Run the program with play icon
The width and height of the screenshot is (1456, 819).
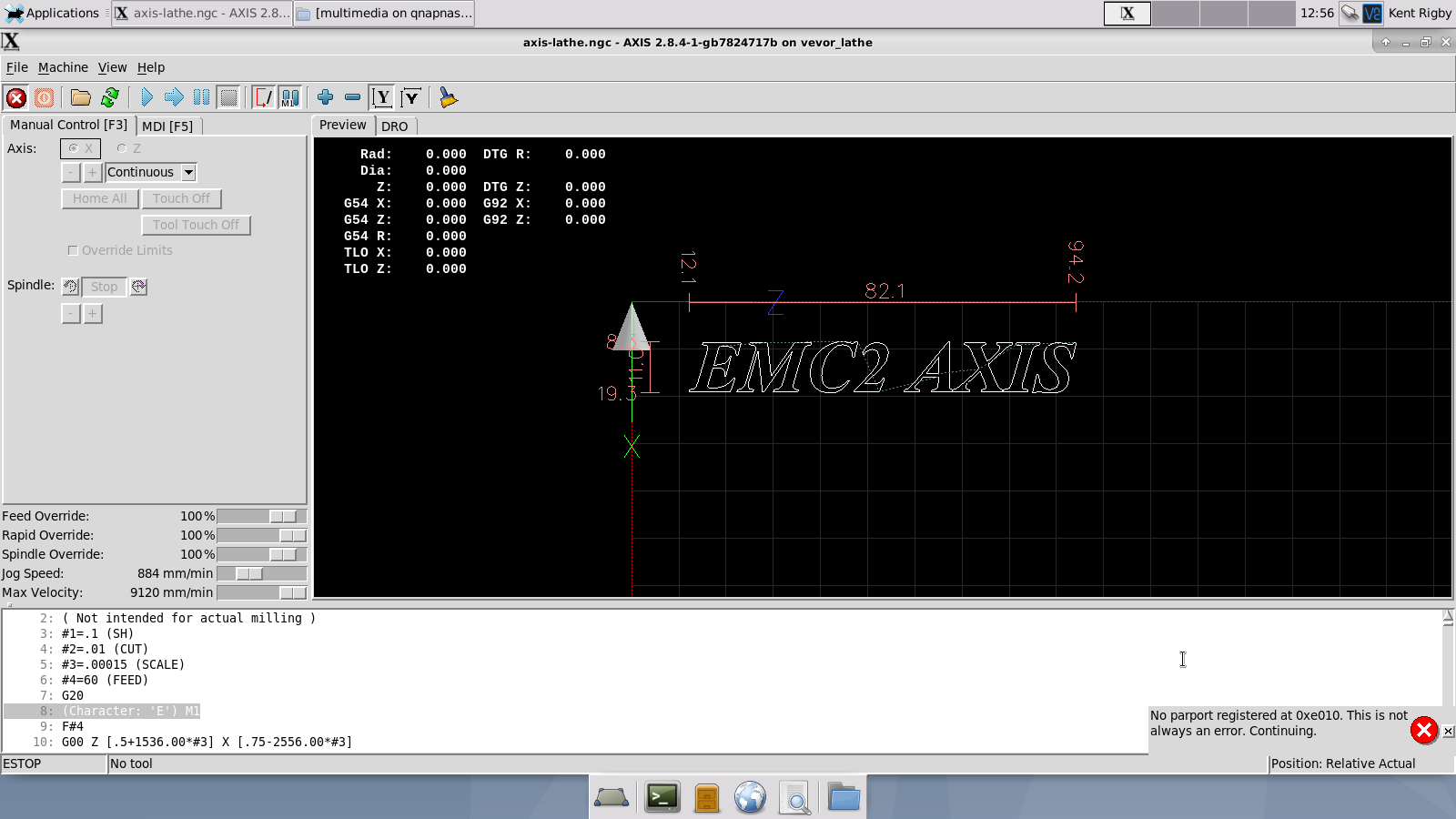(x=147, y=97)
